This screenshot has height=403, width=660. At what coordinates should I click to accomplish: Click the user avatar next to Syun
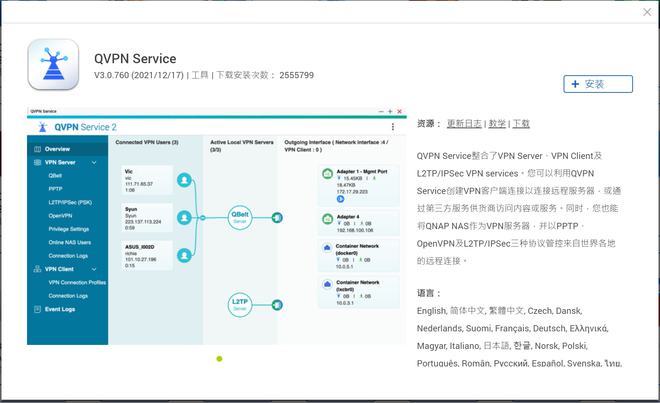click(x=184, y=218)
